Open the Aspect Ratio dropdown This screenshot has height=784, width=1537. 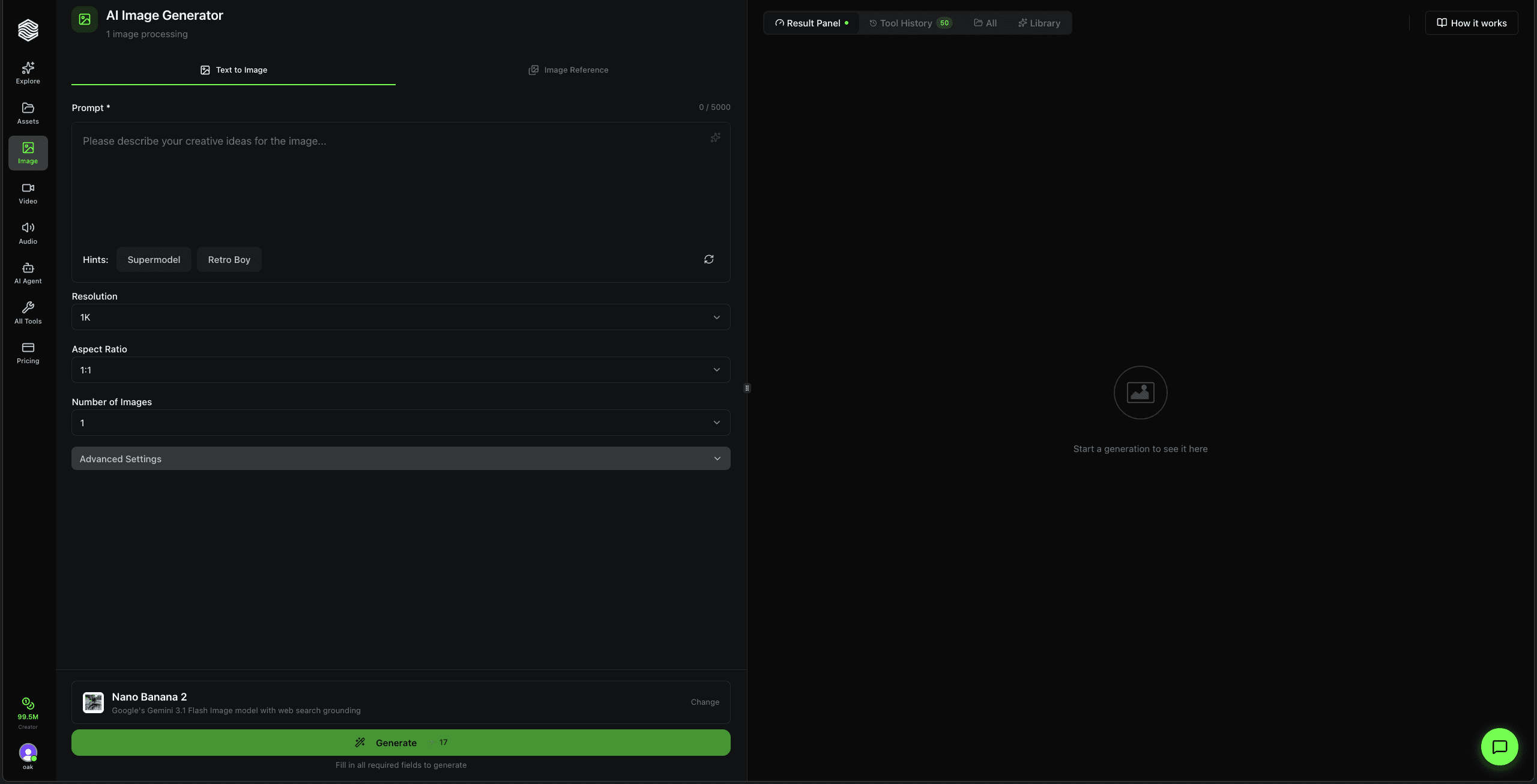pos(400,370)
